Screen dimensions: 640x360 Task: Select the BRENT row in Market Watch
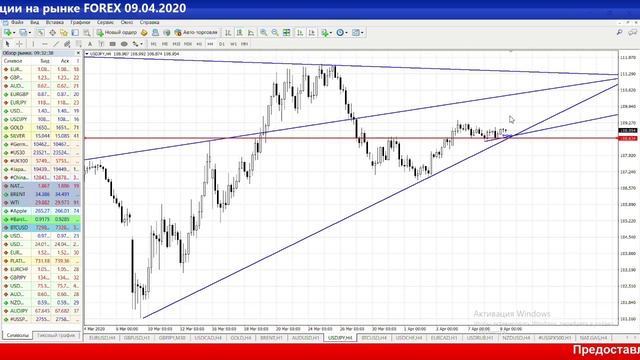click(x=41, y=194)
